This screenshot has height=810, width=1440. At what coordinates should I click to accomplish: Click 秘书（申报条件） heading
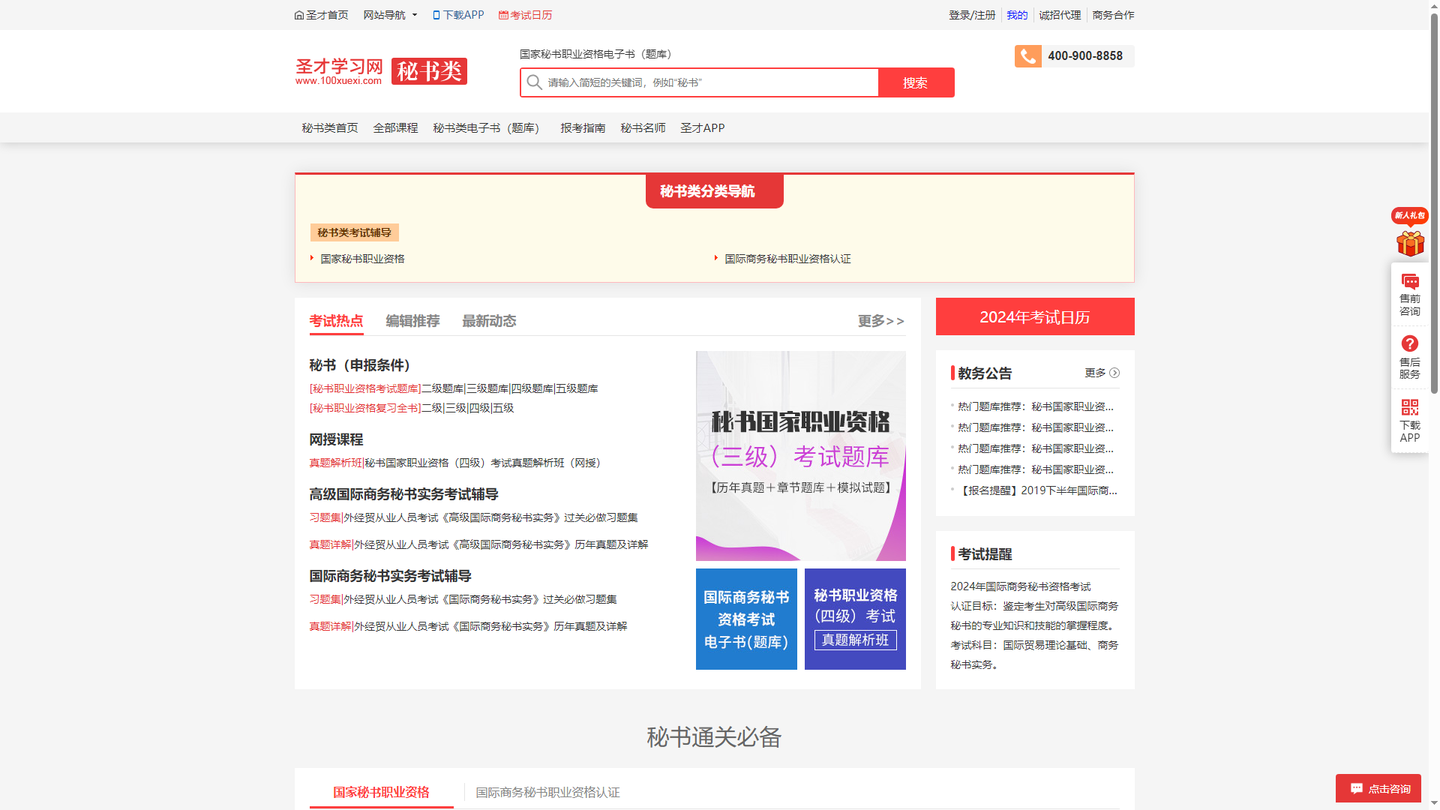[360, 366]
